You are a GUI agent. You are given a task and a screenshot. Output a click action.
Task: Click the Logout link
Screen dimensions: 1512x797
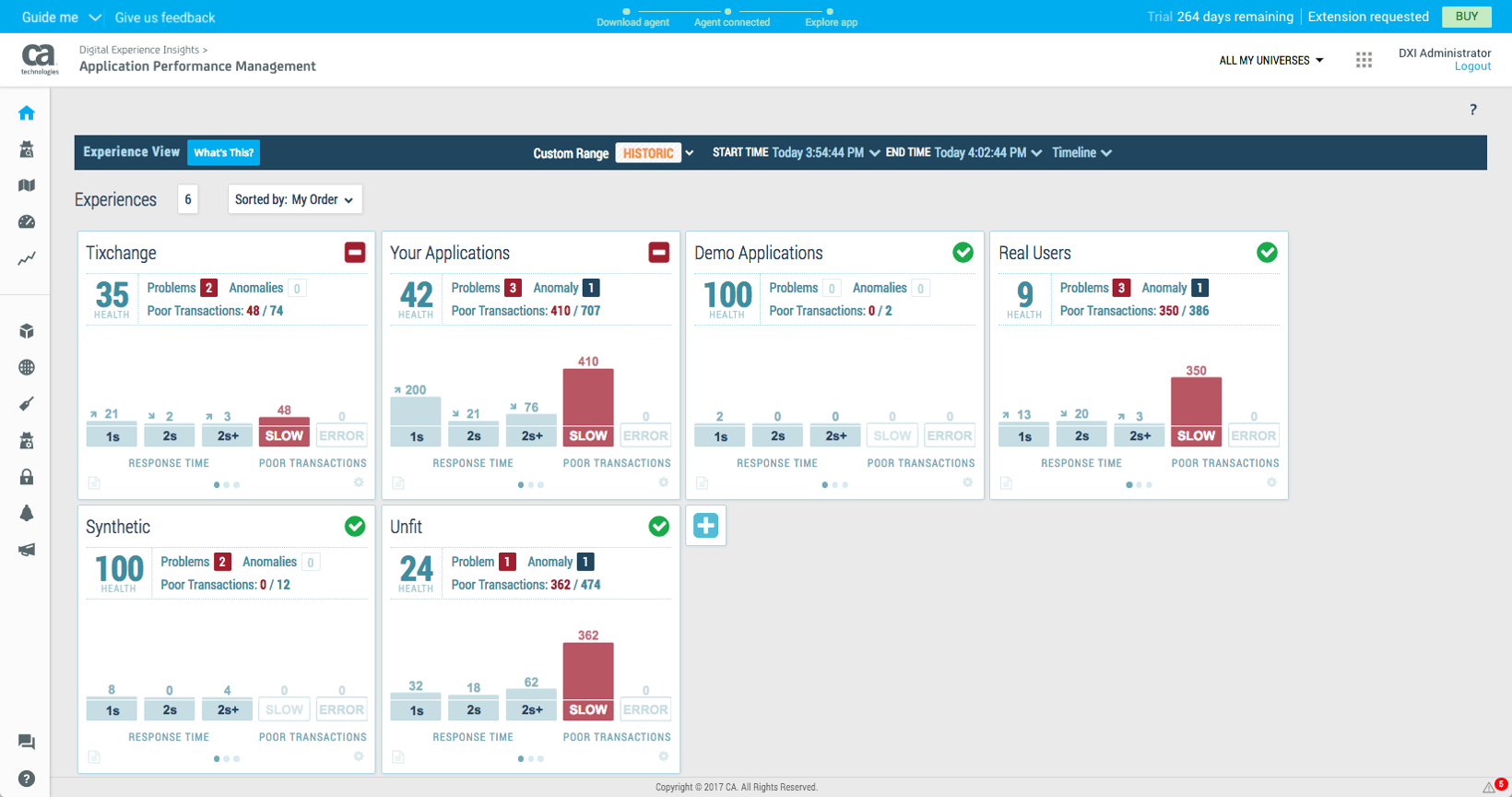coord(1472,66)
